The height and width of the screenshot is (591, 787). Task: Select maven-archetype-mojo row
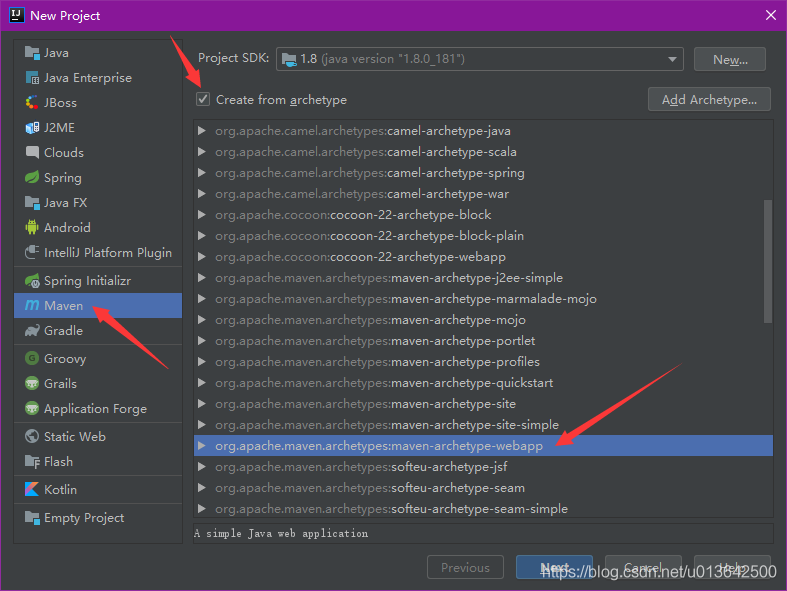point(483,320)
